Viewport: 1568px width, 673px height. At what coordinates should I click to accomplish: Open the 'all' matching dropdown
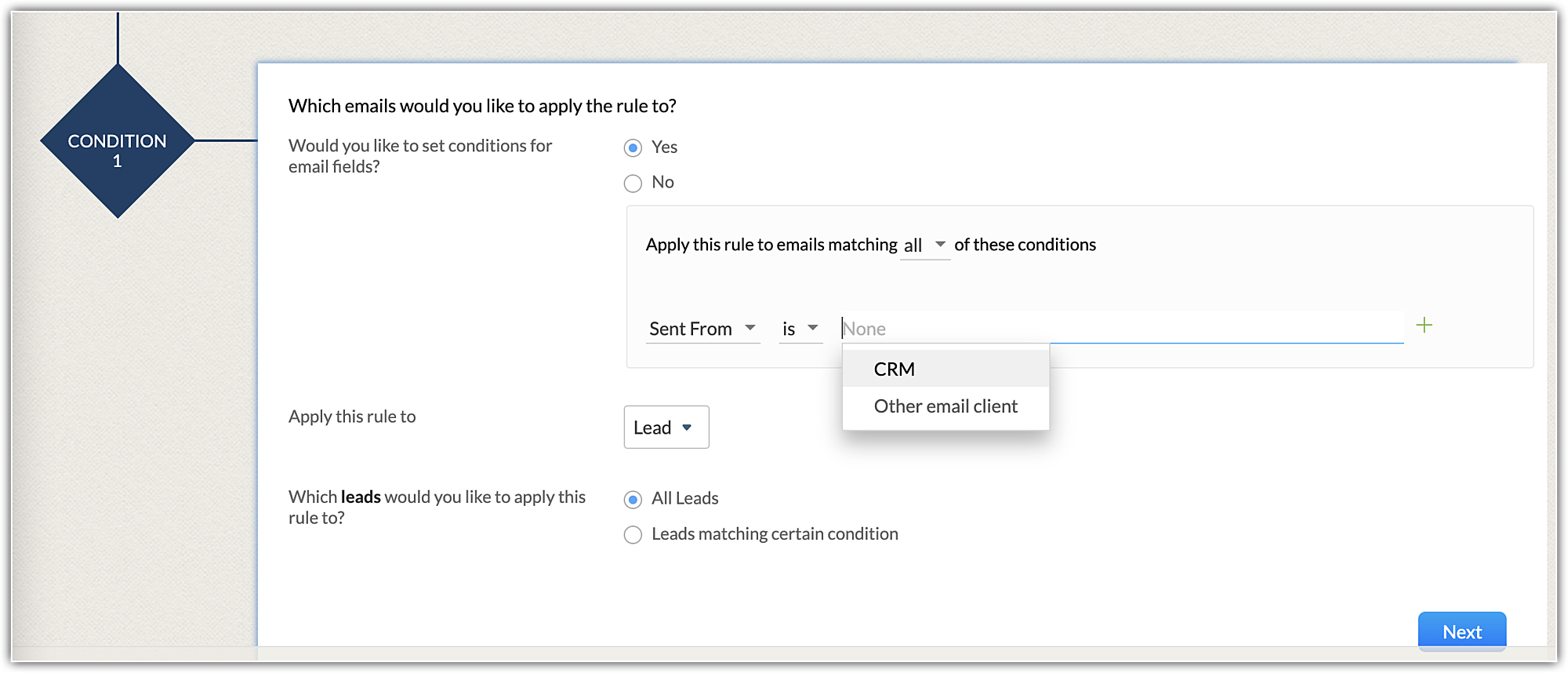(x=925, y=246)
